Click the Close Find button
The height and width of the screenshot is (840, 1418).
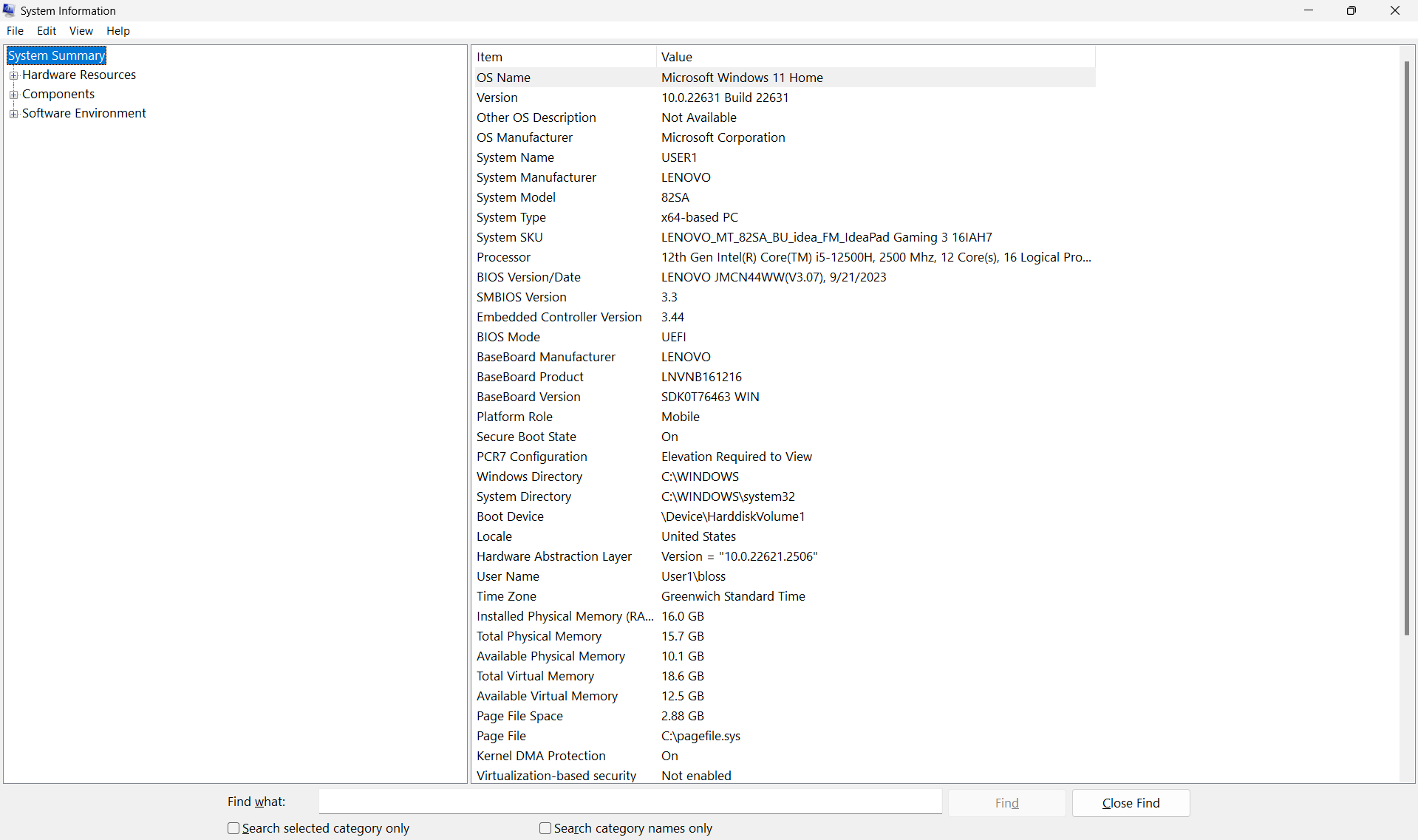tap(1130, 802)
